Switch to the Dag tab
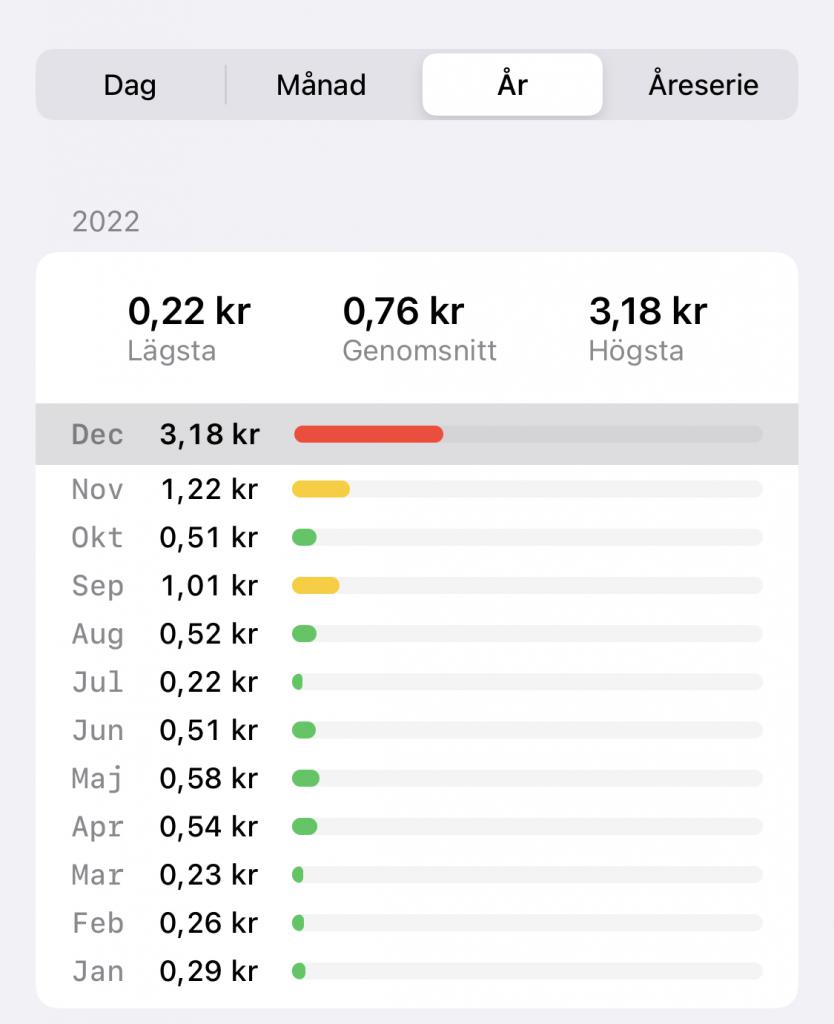 [130, 85]
